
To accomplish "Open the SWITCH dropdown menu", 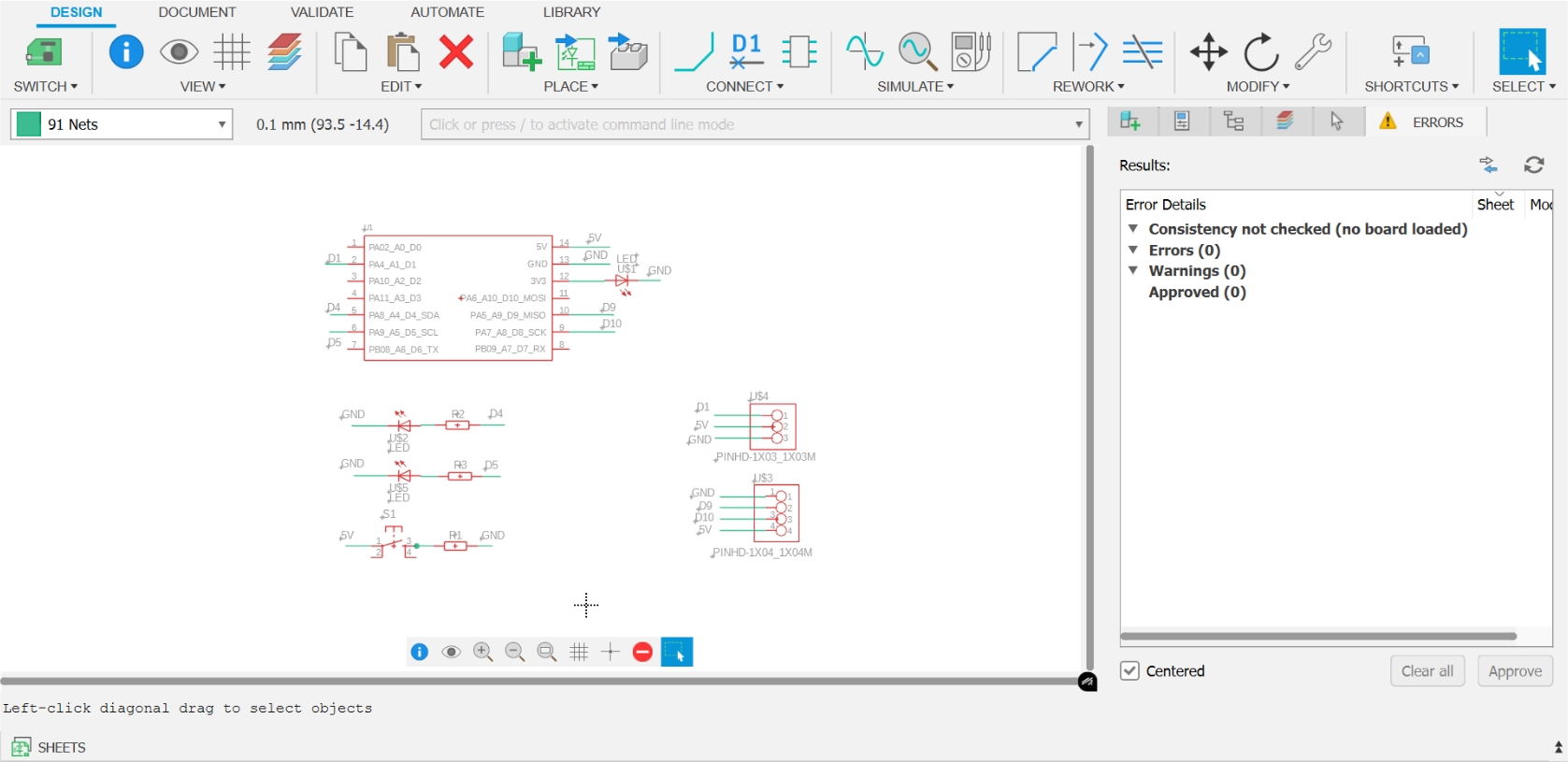I will (45, 86).
